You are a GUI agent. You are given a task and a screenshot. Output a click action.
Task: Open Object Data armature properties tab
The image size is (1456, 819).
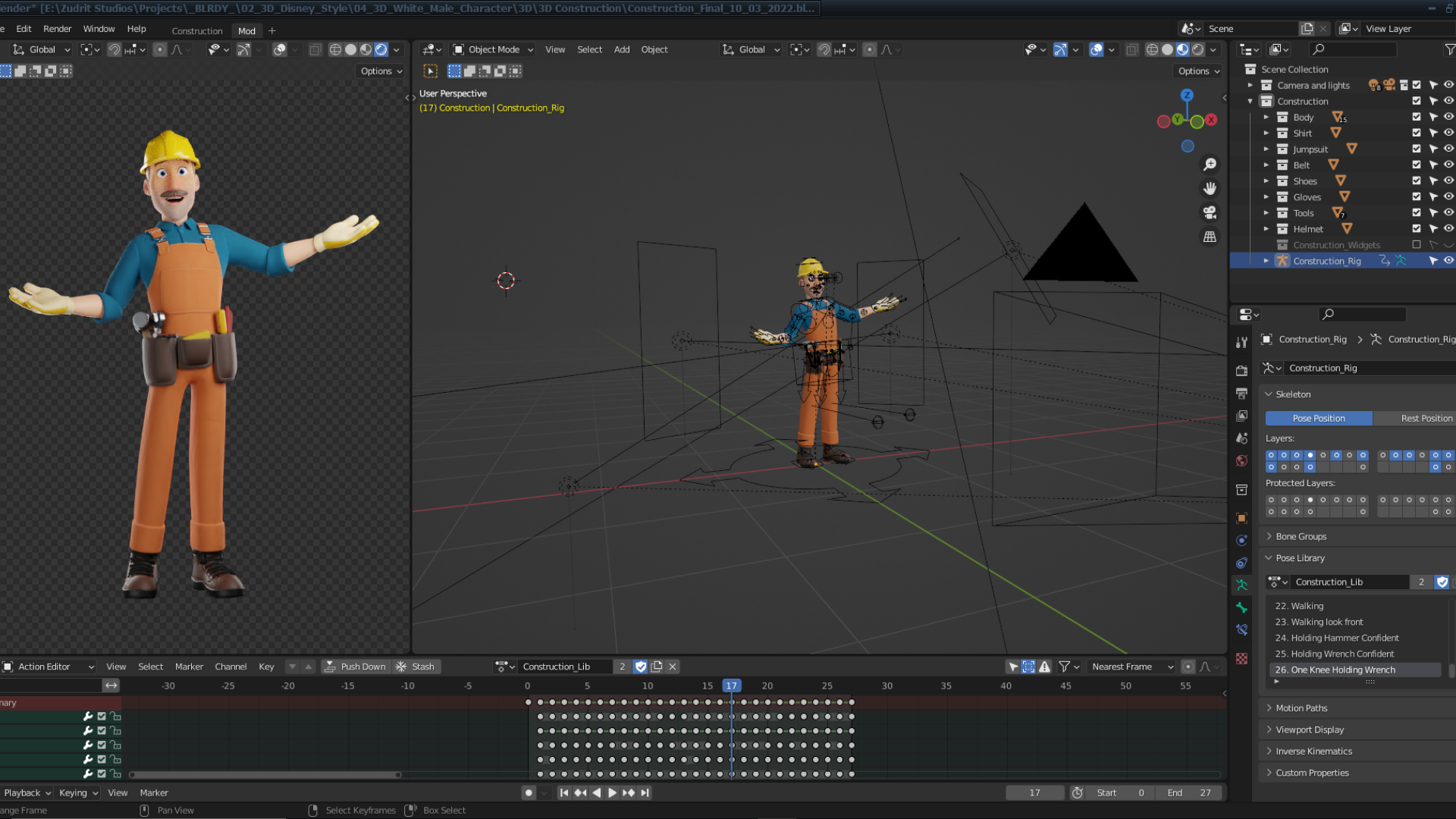[x=1241, y=585]
